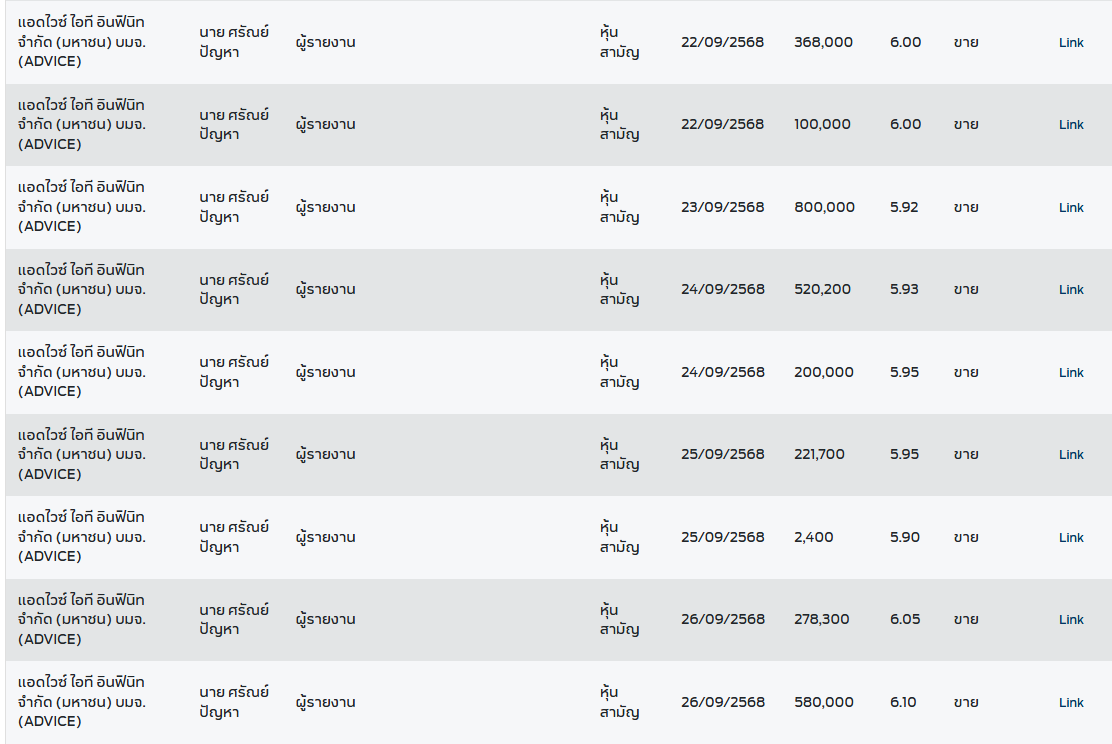Click the 2,400 volume cell

[813, 537]
